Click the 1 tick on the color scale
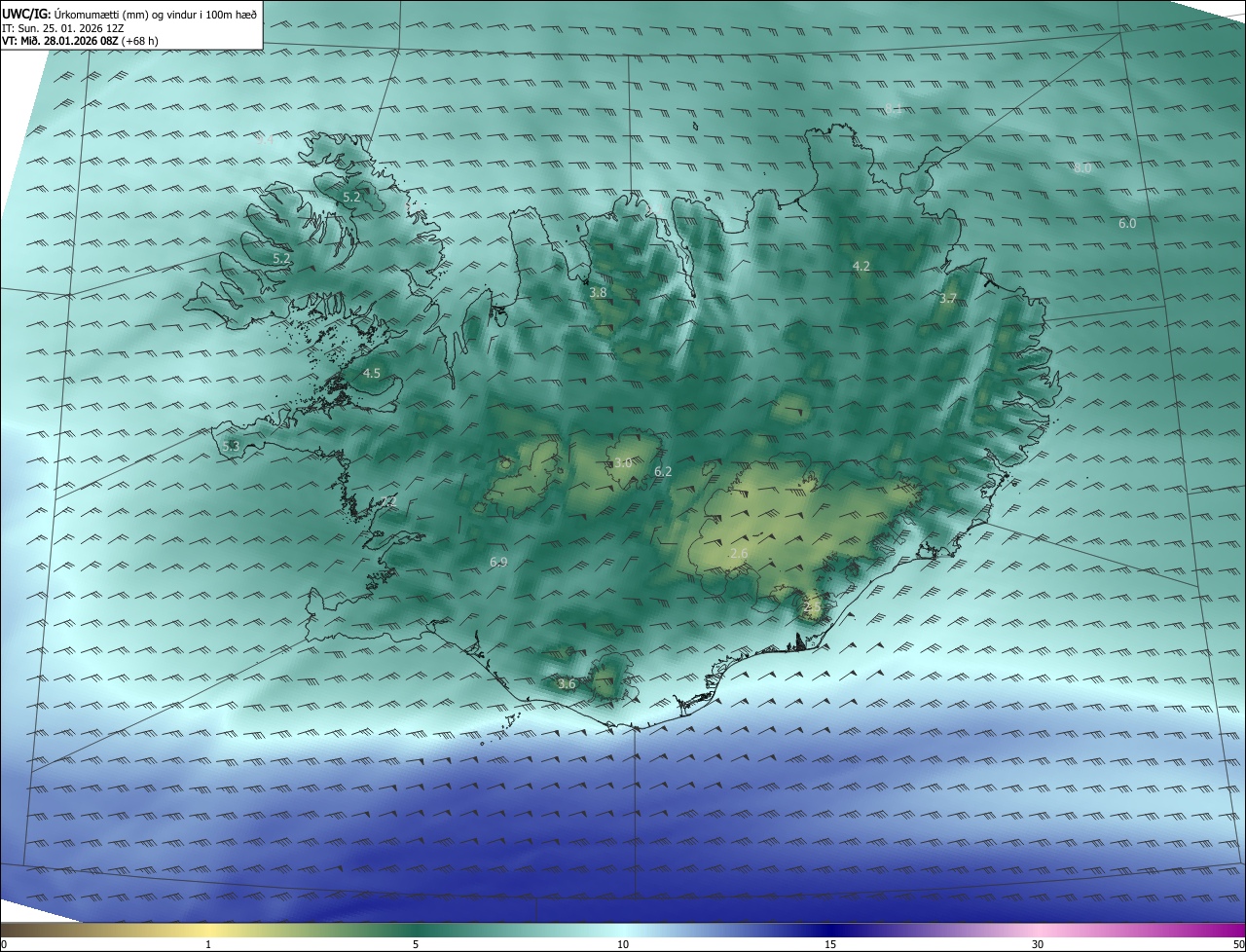The image size is (1246, 952). [x=208, y=944]
